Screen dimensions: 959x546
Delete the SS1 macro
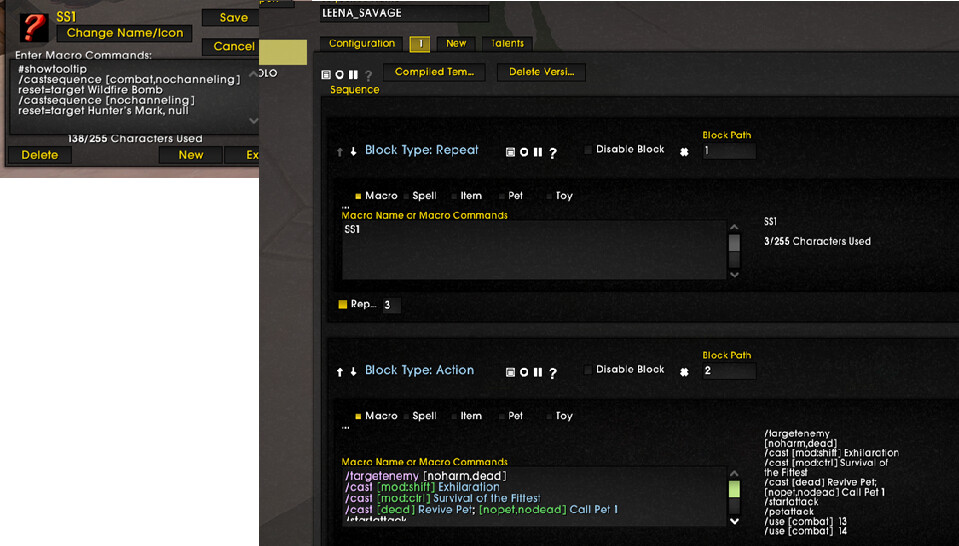coord(40,155)
